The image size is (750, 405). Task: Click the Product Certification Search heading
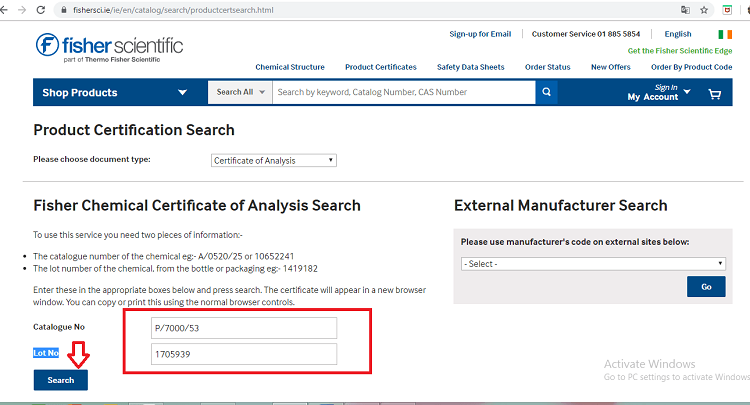[134, 130]
